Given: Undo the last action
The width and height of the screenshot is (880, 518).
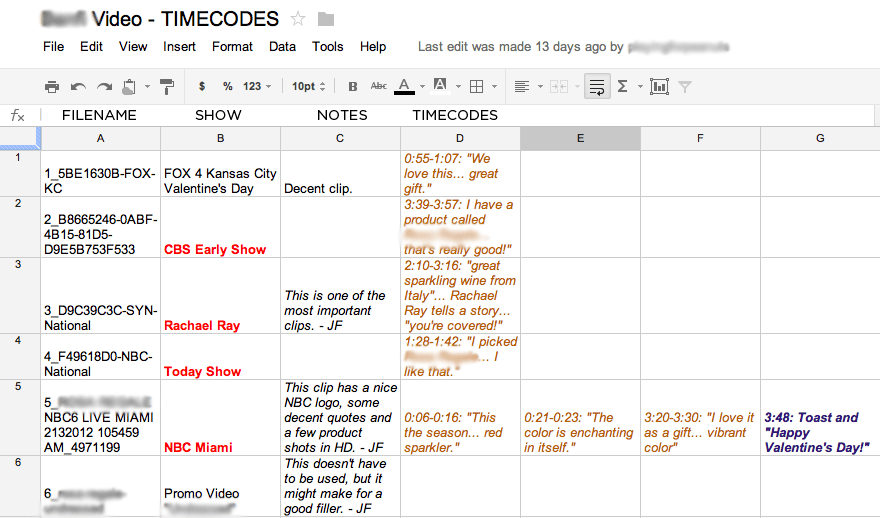Looking at the screenshot, I should [78, 87].
